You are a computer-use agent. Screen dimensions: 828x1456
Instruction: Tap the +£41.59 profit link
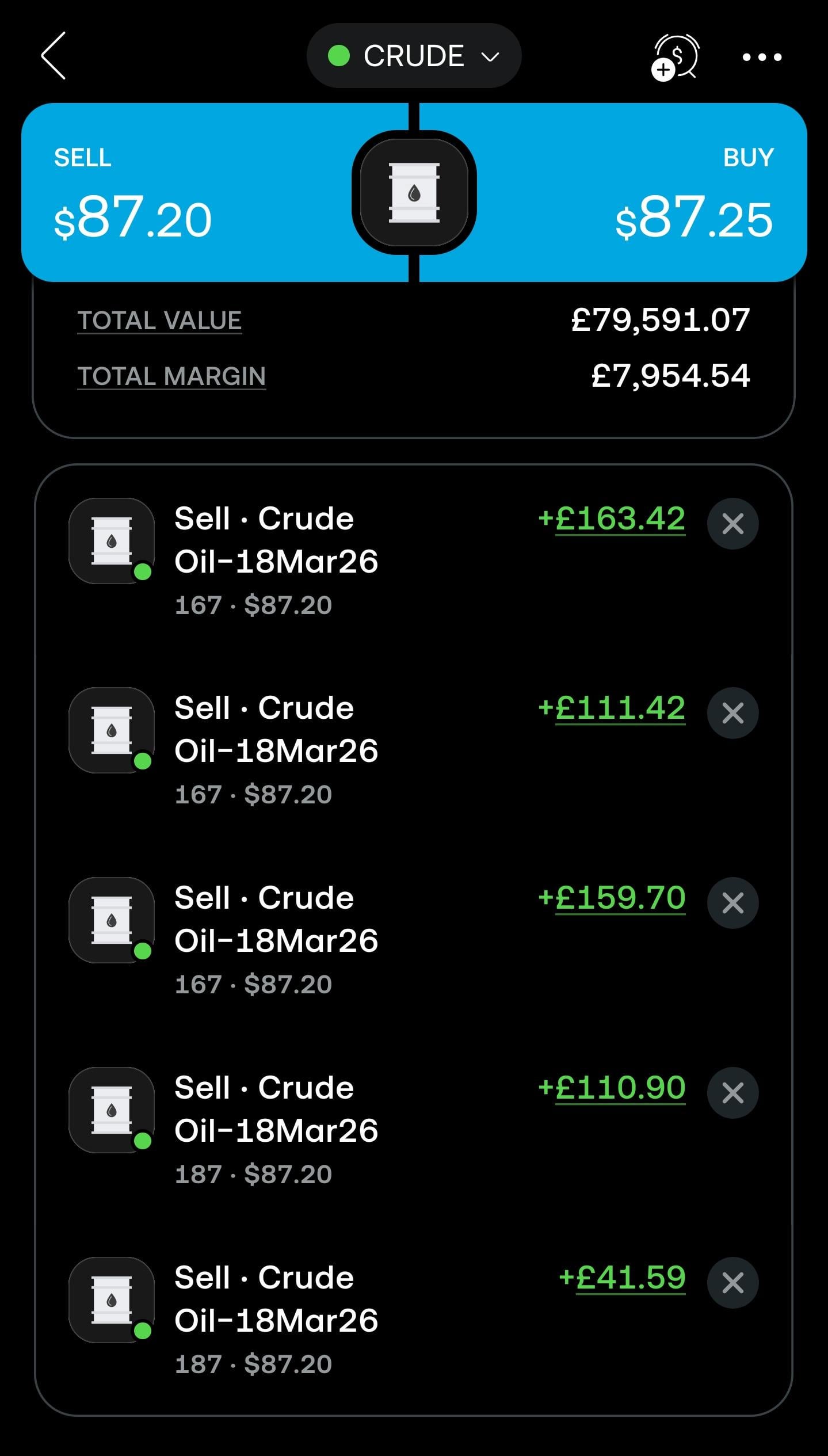coord(630,1277)
